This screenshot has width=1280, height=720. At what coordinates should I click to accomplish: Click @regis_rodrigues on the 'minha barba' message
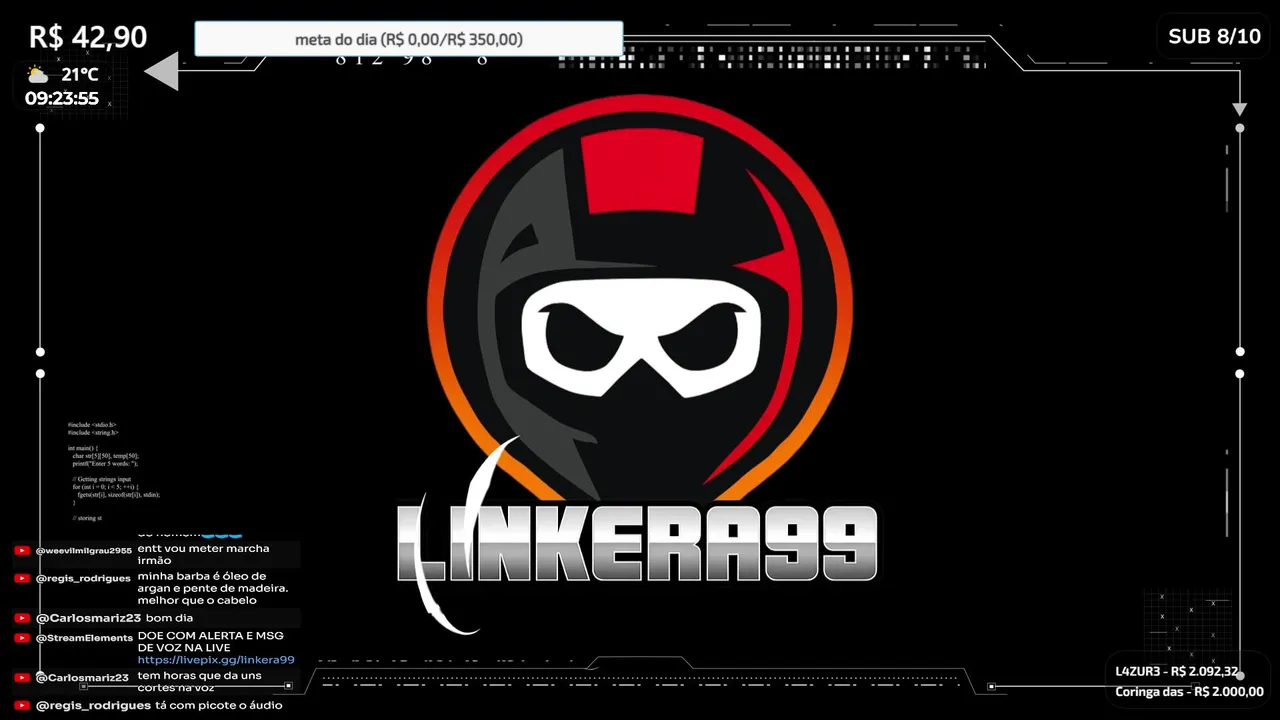84,579
